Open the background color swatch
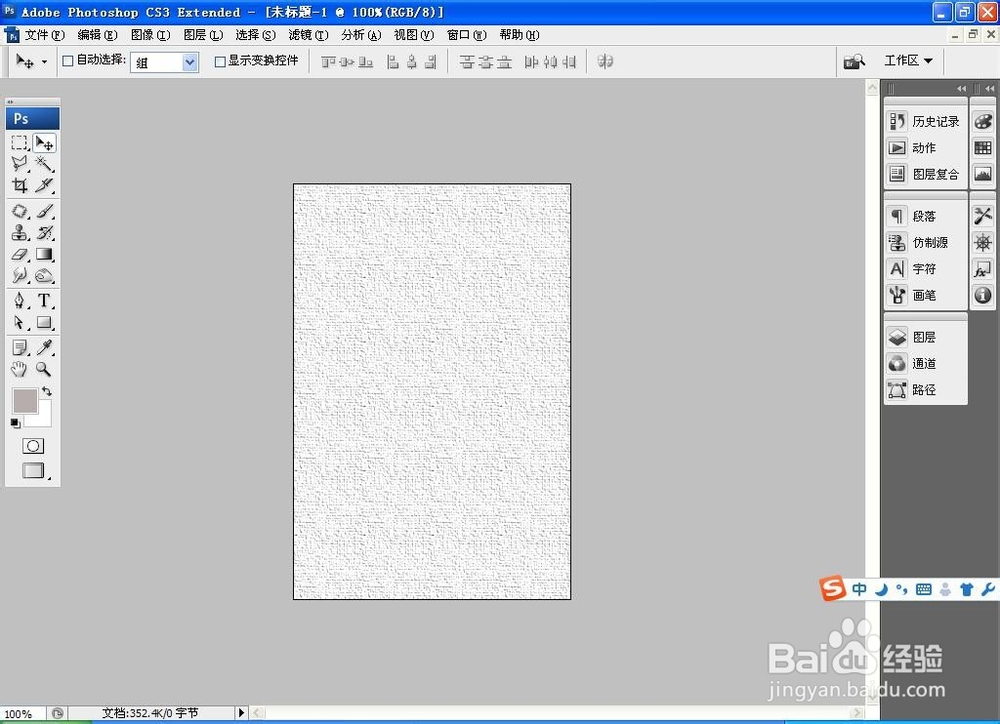Viewport: 1000px width, 724px height. [x=43, y=418]
